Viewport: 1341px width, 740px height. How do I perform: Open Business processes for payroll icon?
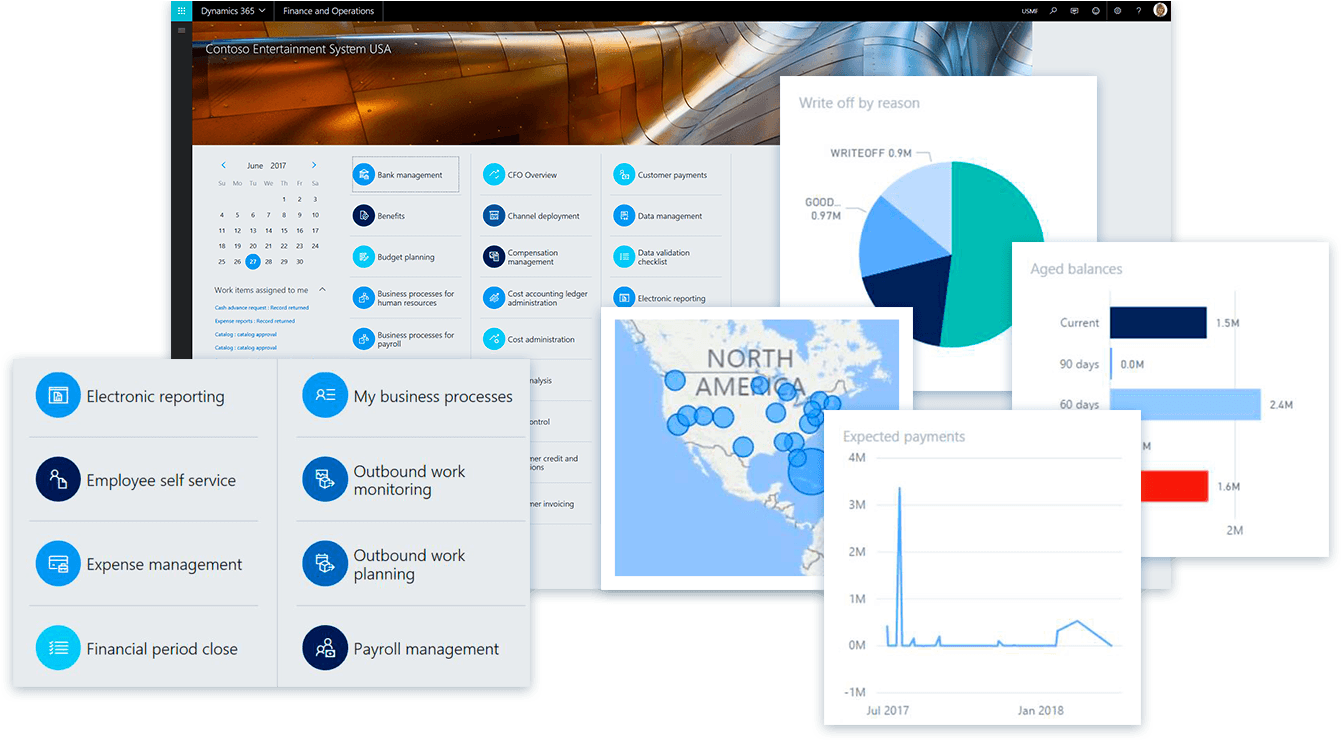(x=364, y=339)
